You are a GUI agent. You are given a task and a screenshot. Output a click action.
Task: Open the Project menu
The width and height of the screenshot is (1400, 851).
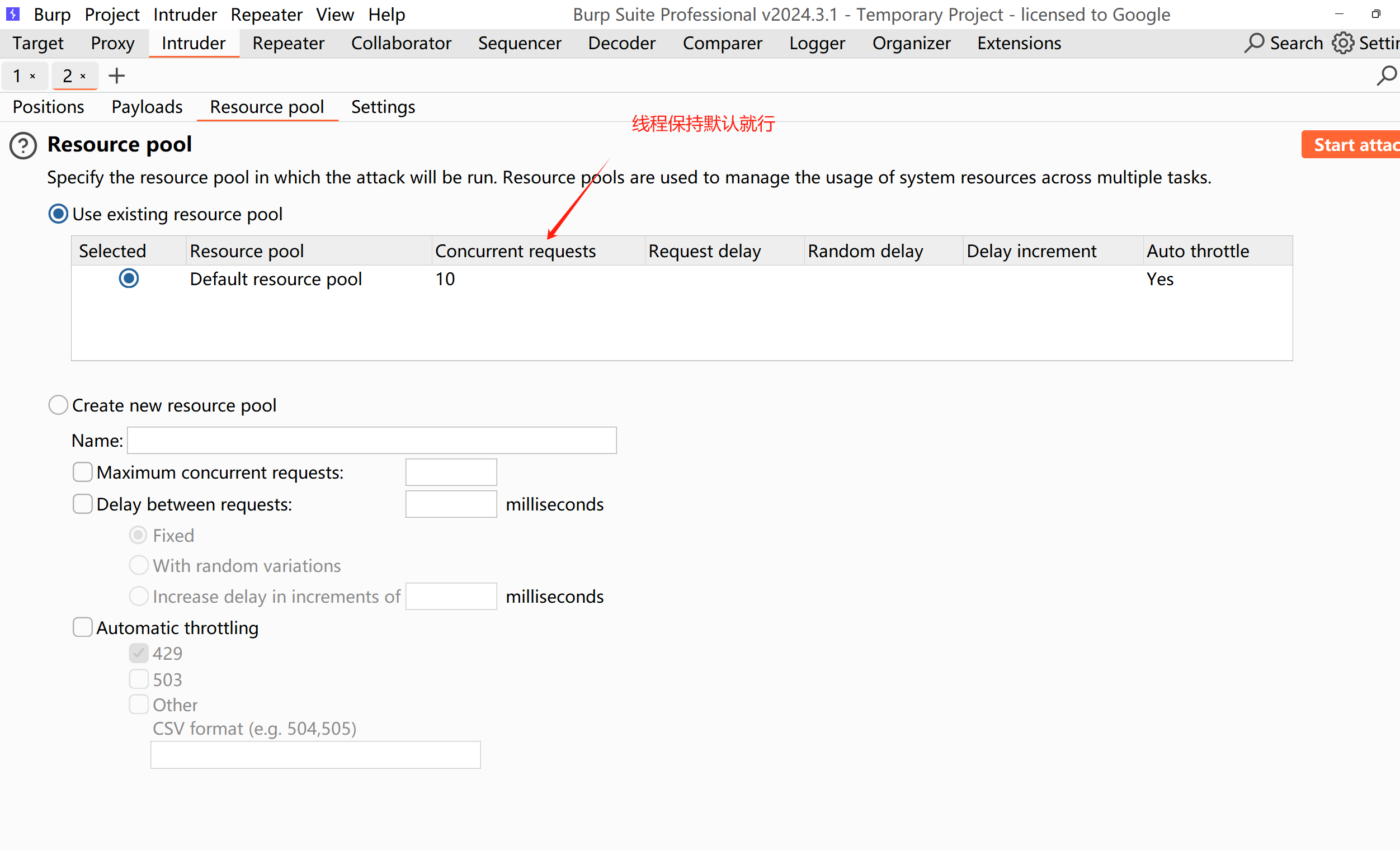pyautogui.click(x=111, y=14)
